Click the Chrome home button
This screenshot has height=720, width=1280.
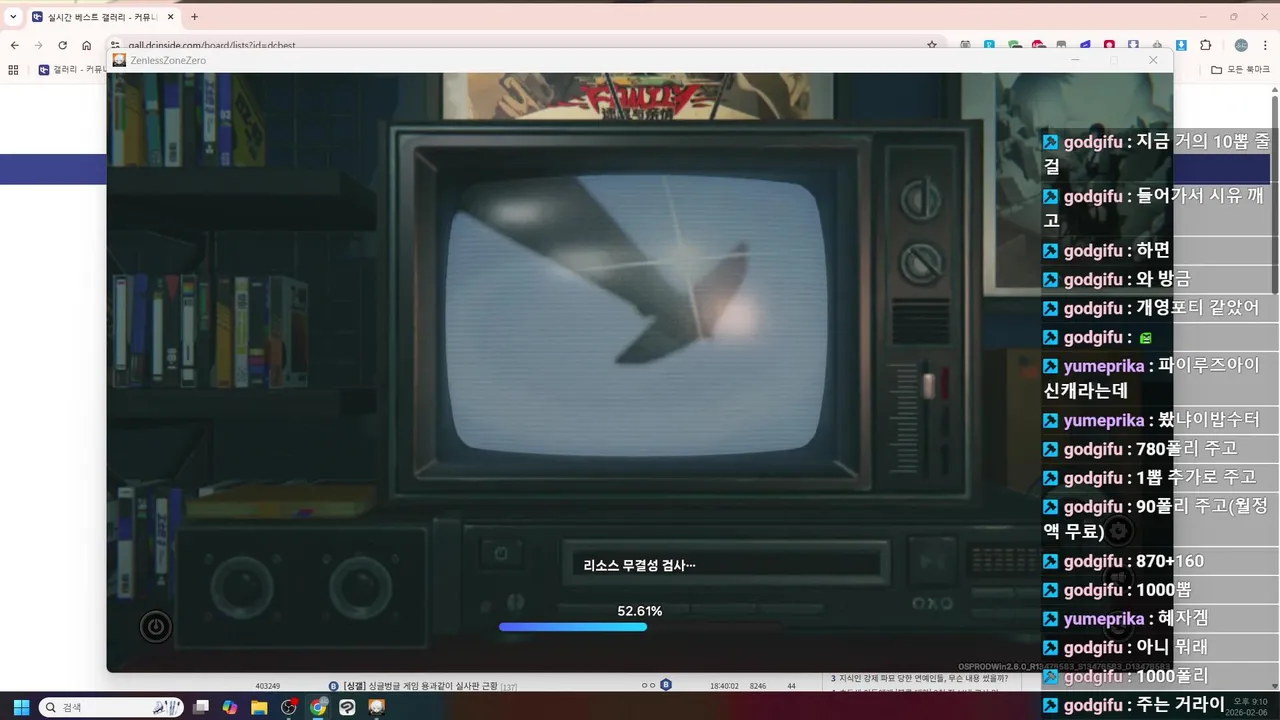click(x=87, y=45)
